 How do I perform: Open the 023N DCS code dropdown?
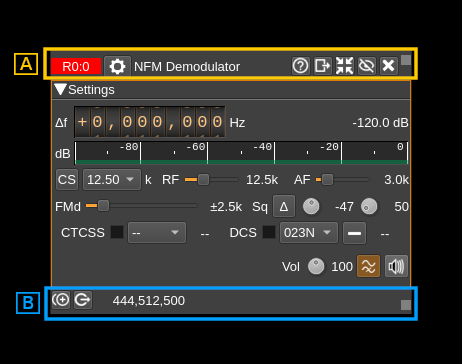coord(309,232)
